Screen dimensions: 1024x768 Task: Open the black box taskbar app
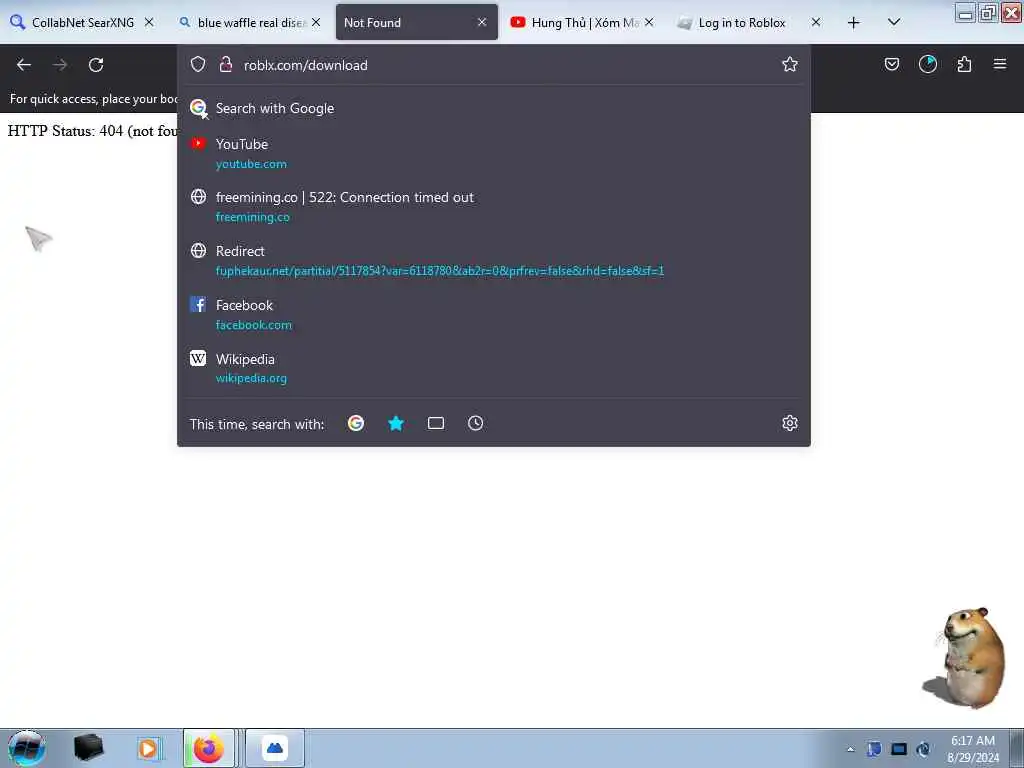pyautogui.click(x=88, y=748)
